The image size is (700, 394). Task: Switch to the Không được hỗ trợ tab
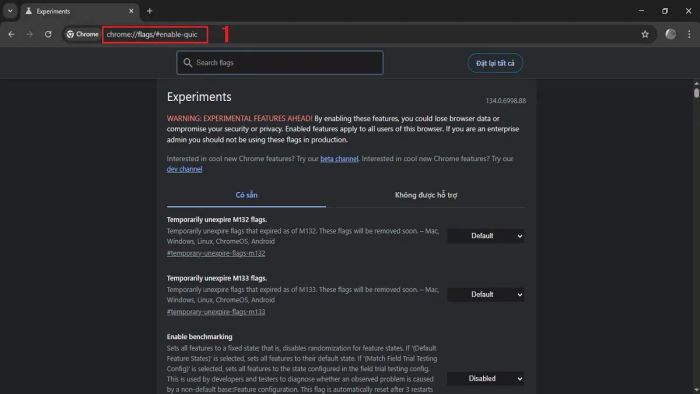425,195
